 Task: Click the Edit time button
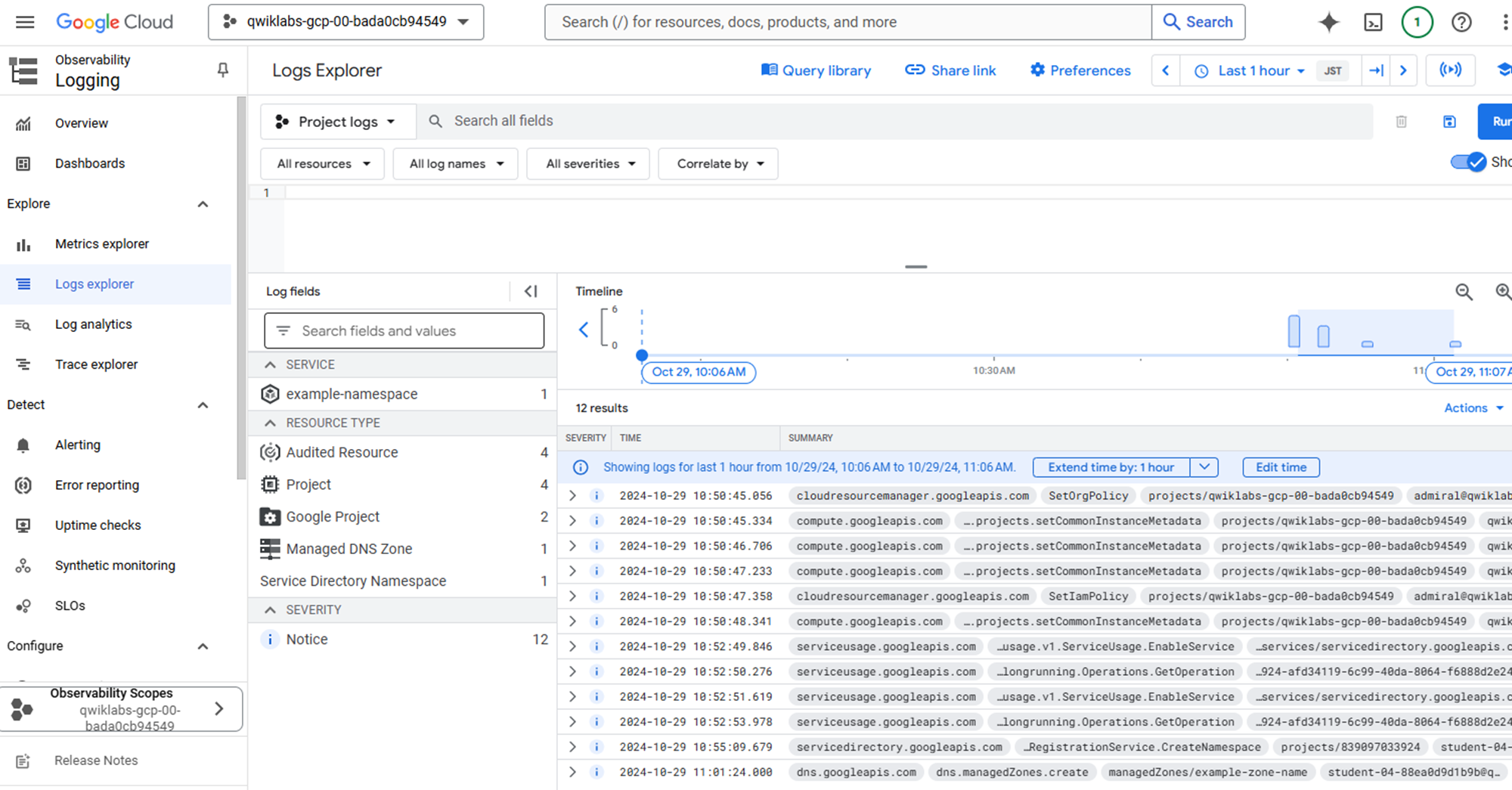(1281, 467)
